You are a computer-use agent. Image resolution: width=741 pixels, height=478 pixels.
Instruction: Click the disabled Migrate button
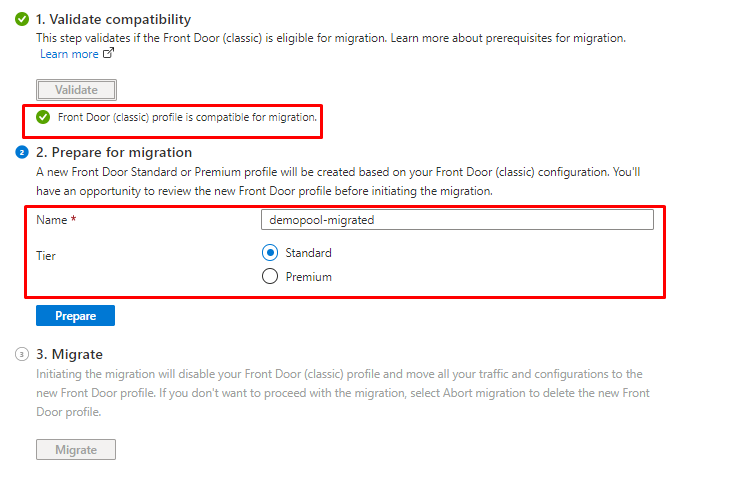click(x=76, y=450)
